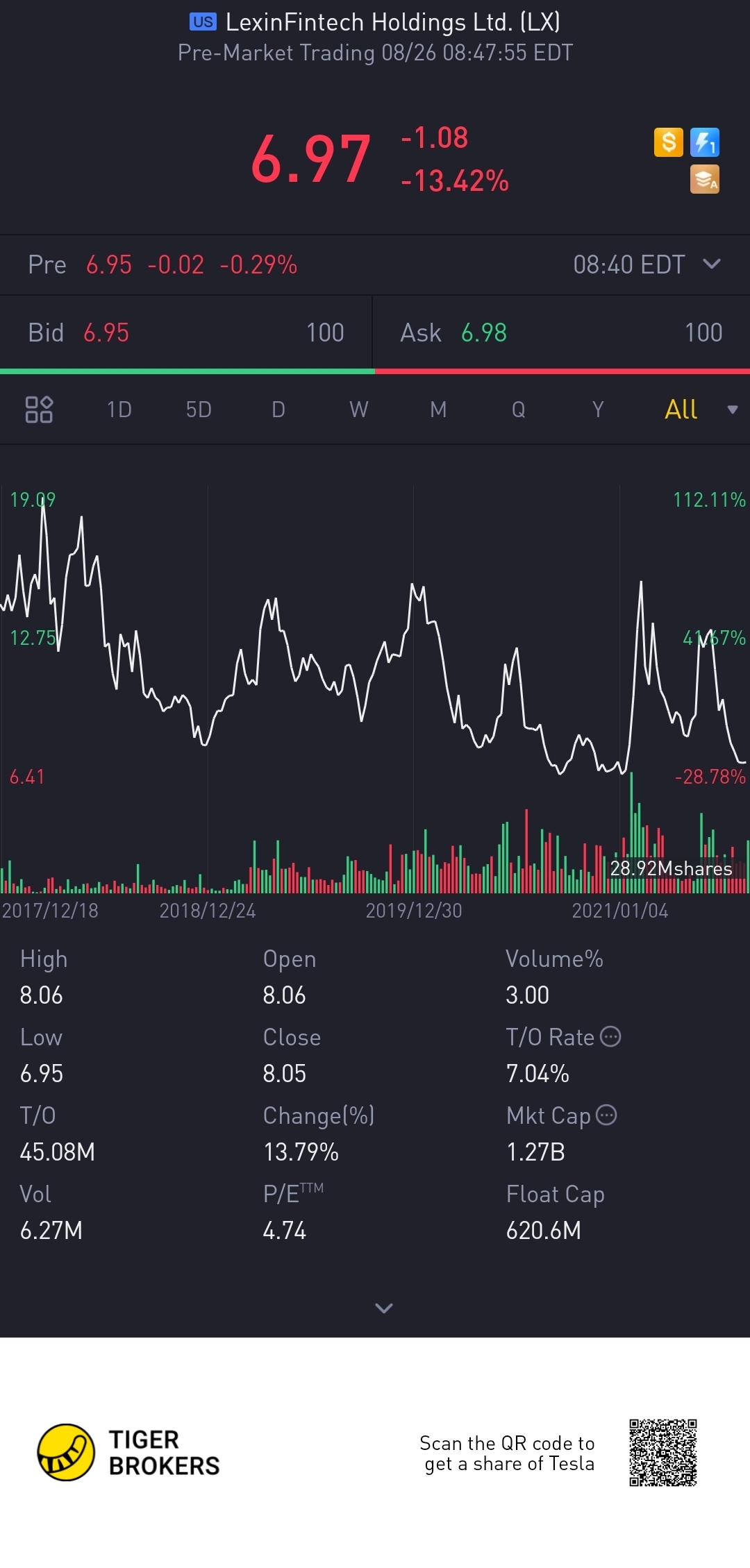
Task: Tap the orange dollar sign icon
Action: [669, 142]
